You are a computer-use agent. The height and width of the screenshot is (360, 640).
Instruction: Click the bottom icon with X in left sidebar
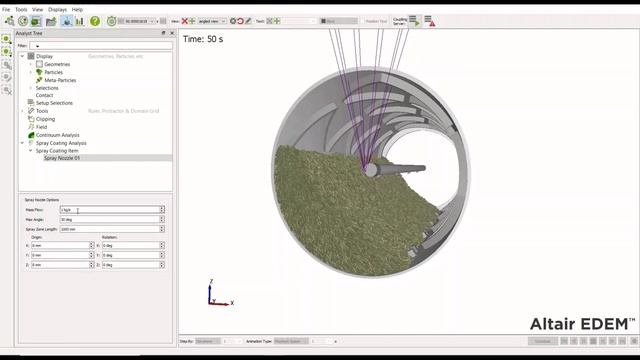pos(6,90)
